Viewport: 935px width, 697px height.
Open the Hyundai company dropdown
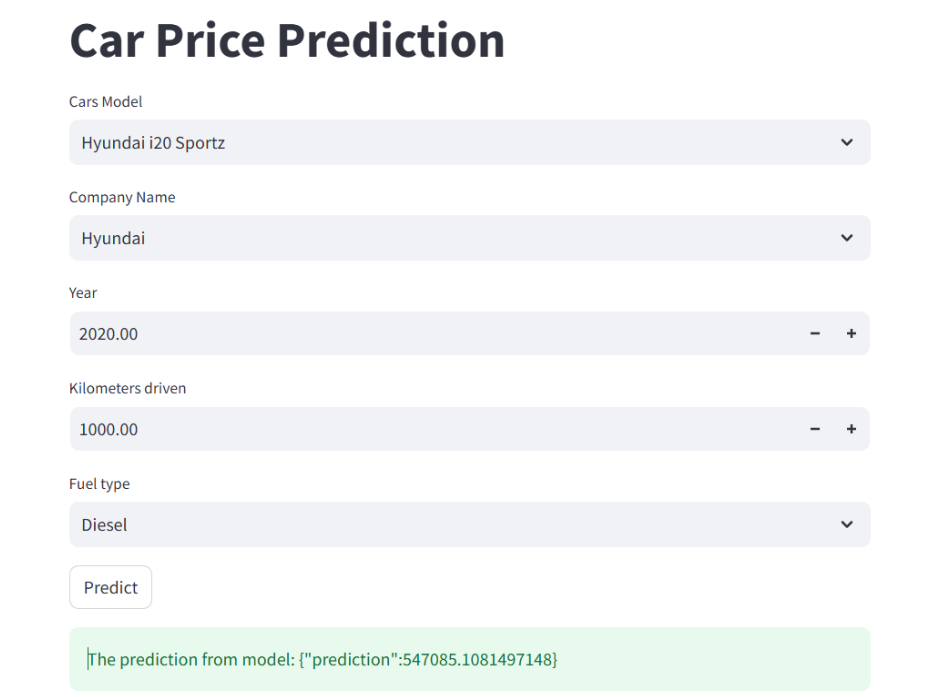(x=469, y=238)
